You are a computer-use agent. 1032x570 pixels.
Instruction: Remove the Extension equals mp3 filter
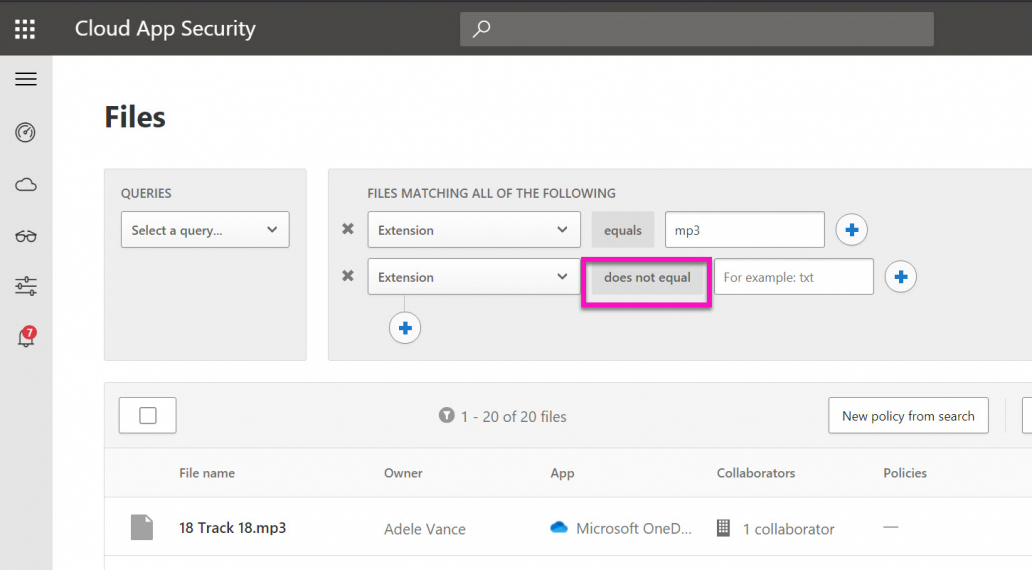pos(348,228)
